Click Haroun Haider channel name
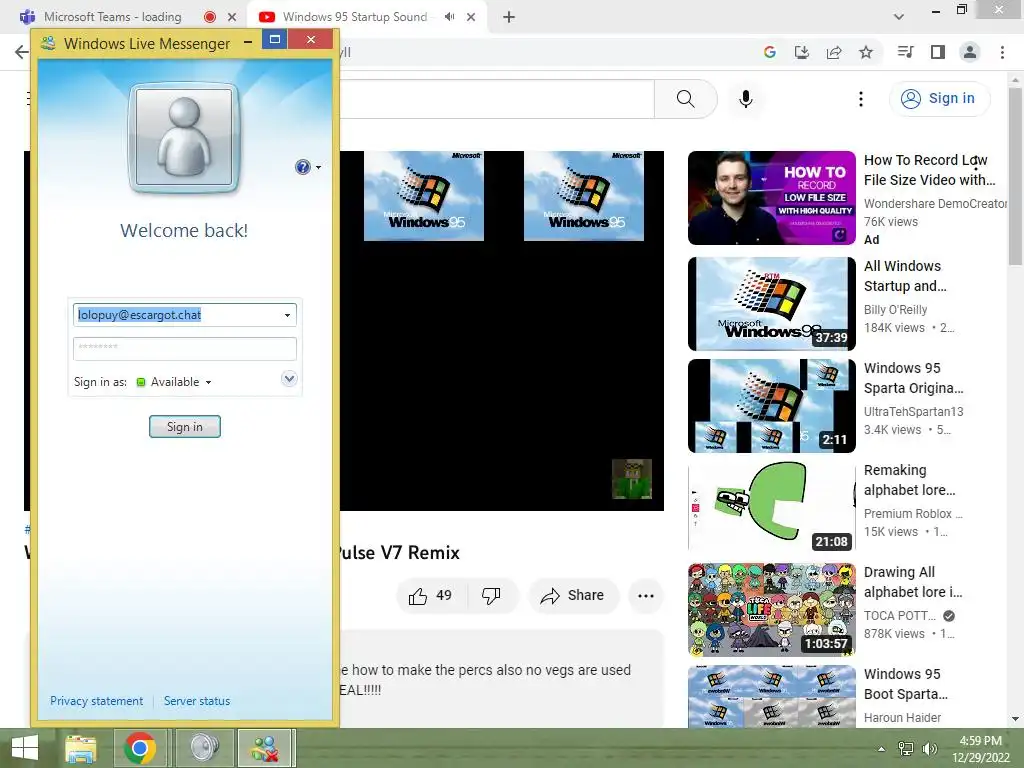The height and width of the screenshot is (768, 1024). tap(903, 718)
